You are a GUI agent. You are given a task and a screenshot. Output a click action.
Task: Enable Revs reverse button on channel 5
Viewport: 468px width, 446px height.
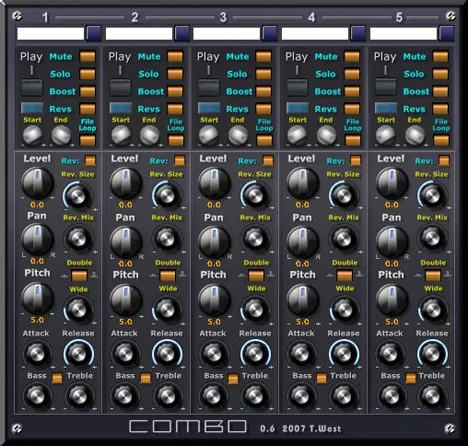tap(440, 109)
